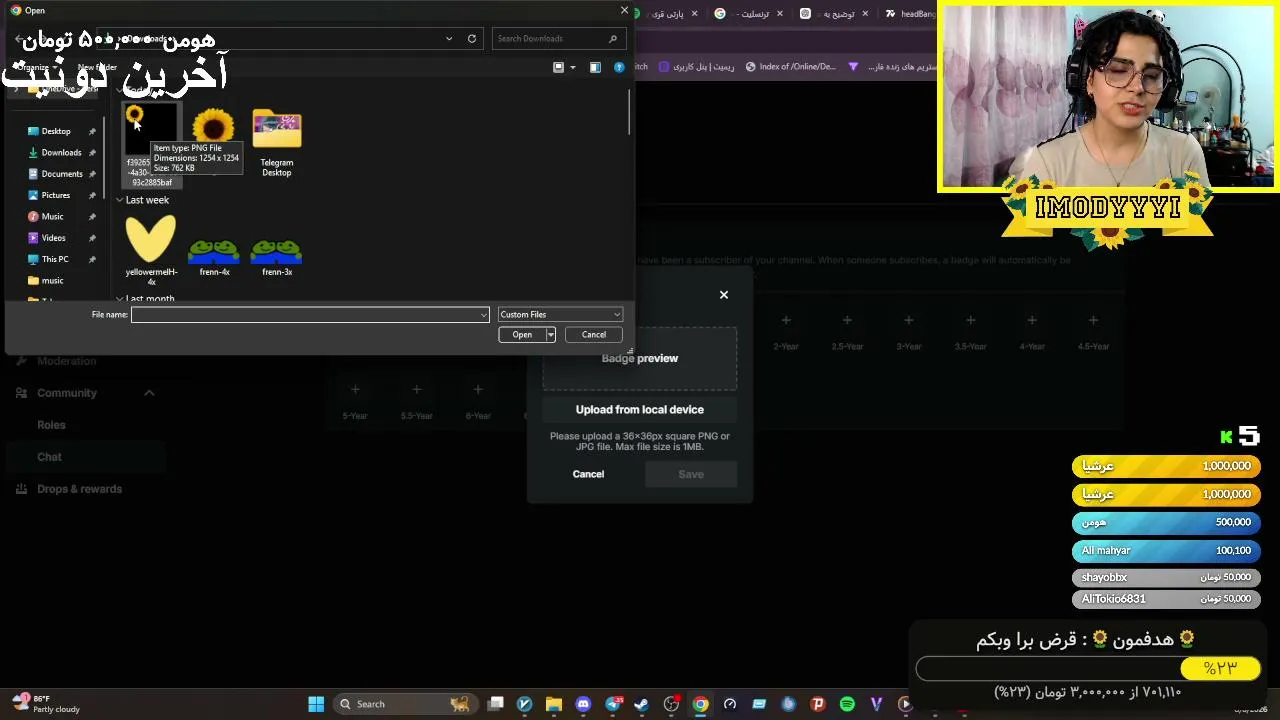Select the frenn-3x image file
The width and height of the screenshot is (1280, 720).
click(x=277, y=257)
